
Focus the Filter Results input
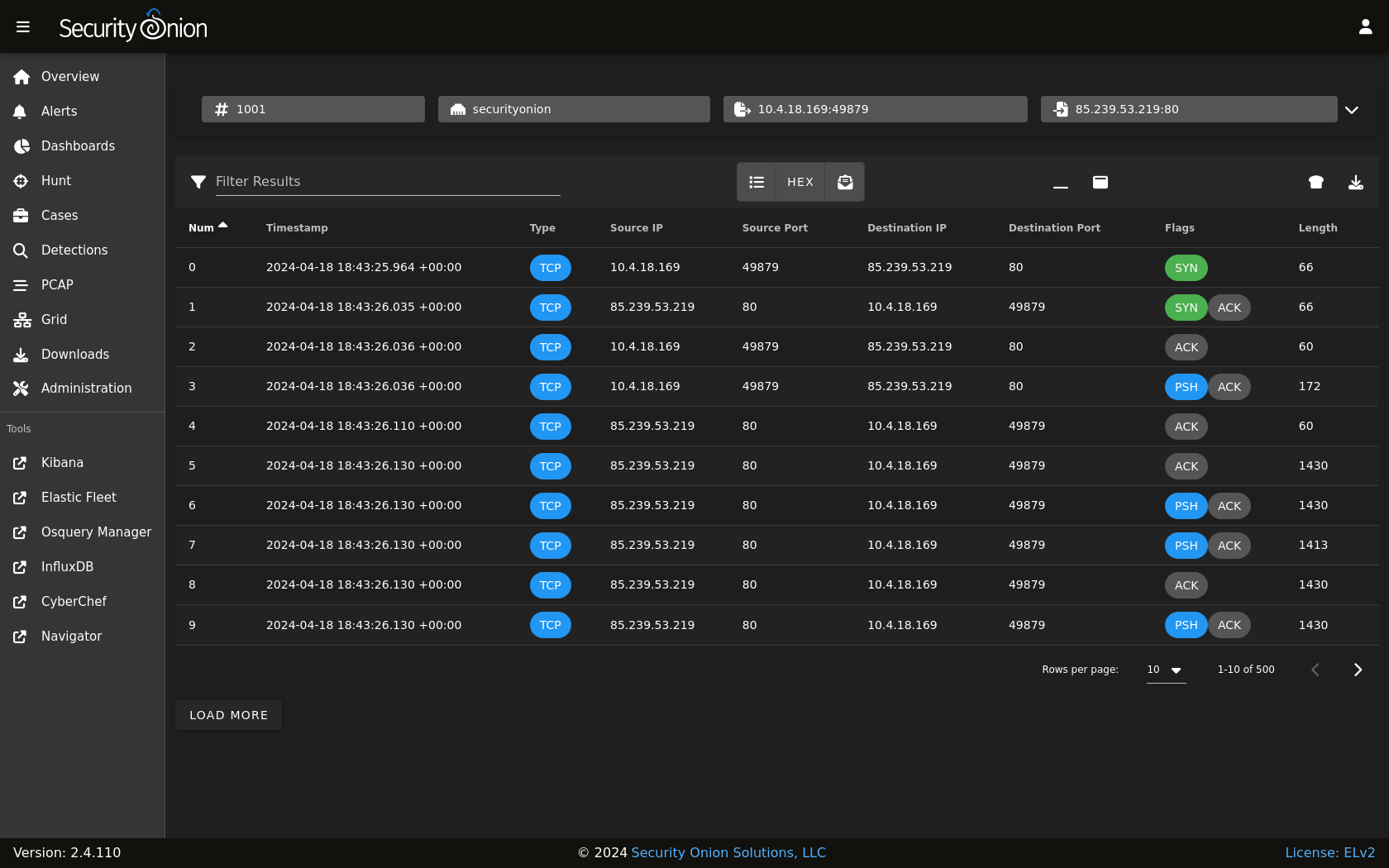pyautogui.click(x=388, y=182)
